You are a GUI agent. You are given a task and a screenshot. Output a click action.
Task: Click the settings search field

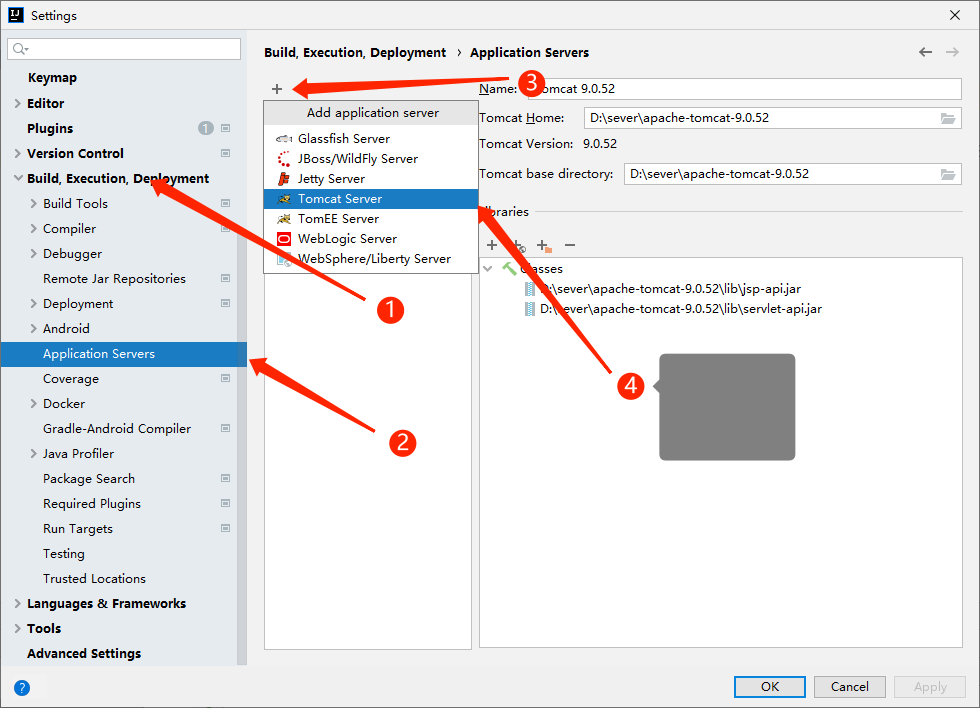pos(124,49)
